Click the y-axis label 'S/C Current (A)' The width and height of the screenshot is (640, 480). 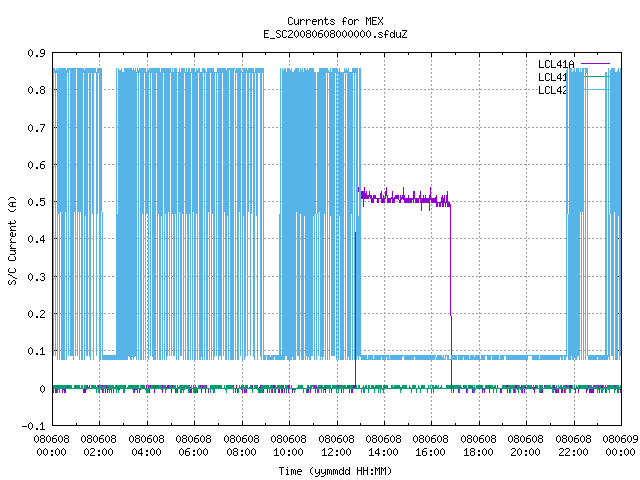coord(12,240)
